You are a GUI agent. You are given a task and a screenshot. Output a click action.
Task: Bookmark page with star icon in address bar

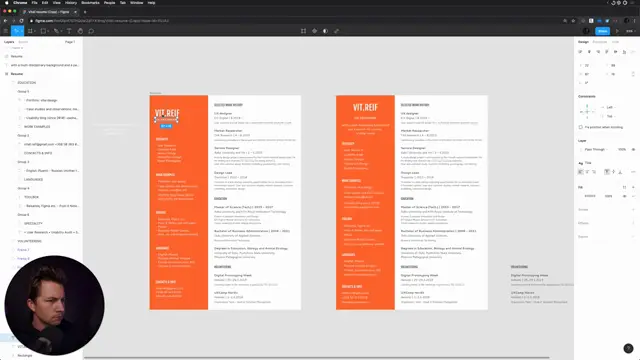click(573, 21)
